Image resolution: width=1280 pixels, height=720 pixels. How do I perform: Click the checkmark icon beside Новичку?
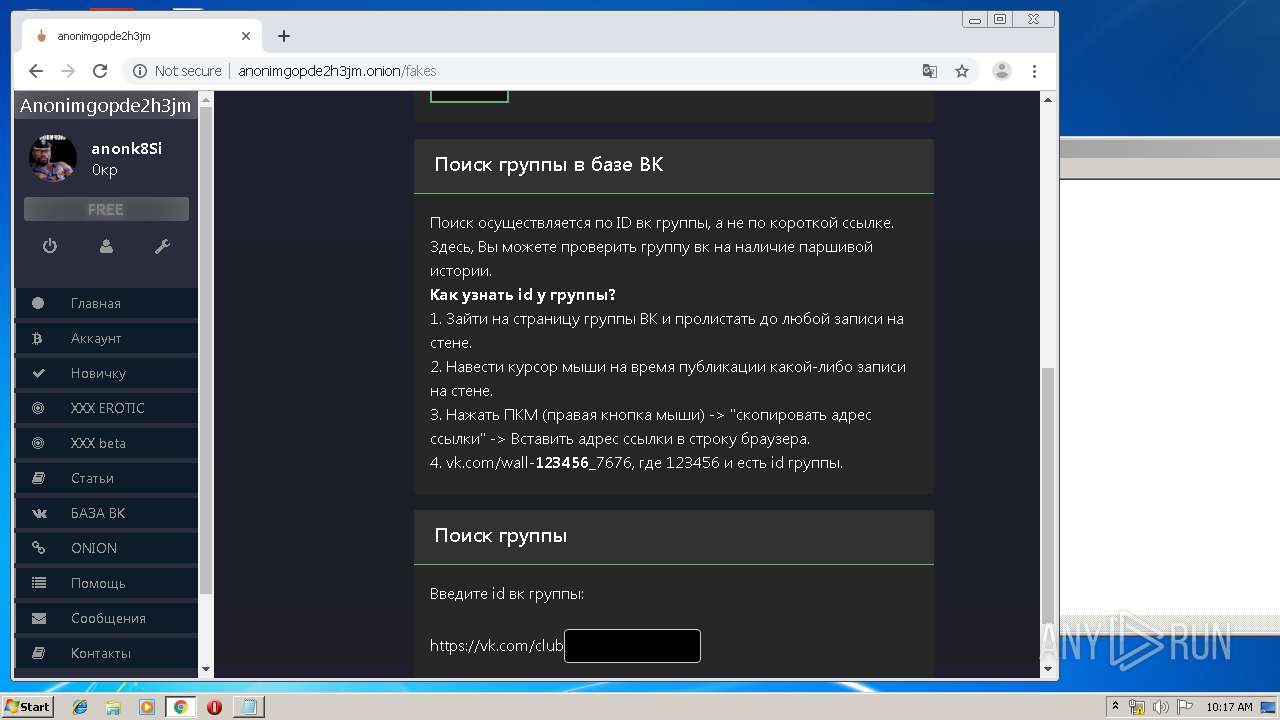pos(38,373)
